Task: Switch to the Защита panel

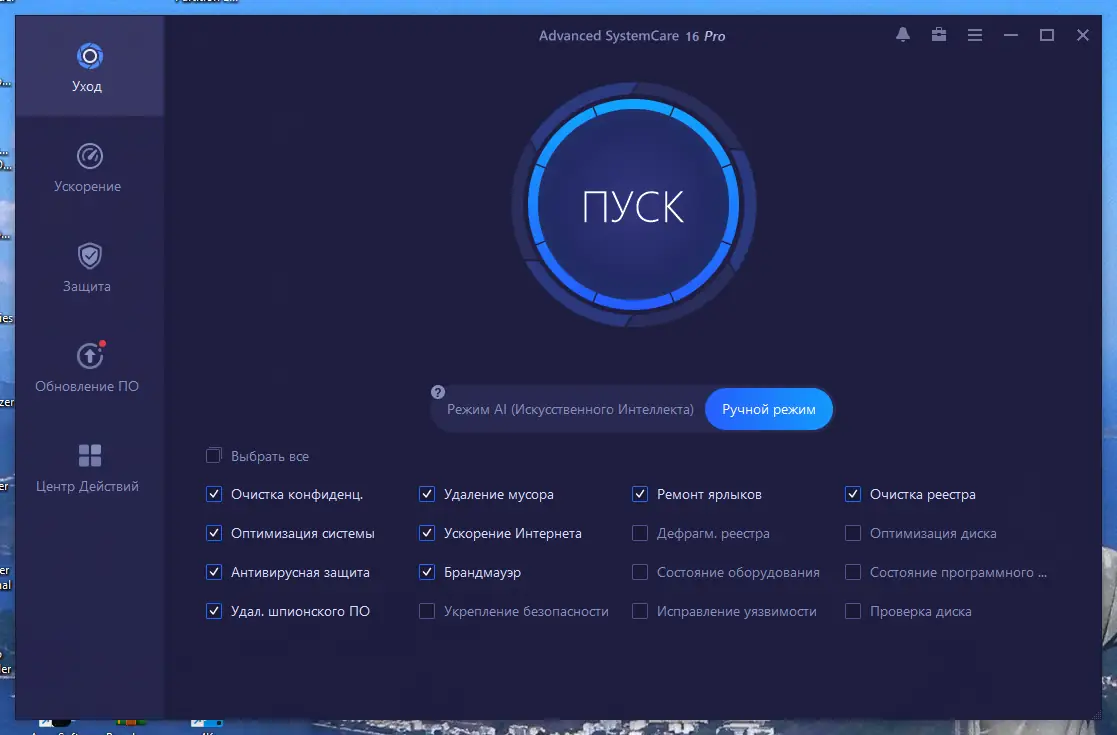Action: click(x=87, y=267)
